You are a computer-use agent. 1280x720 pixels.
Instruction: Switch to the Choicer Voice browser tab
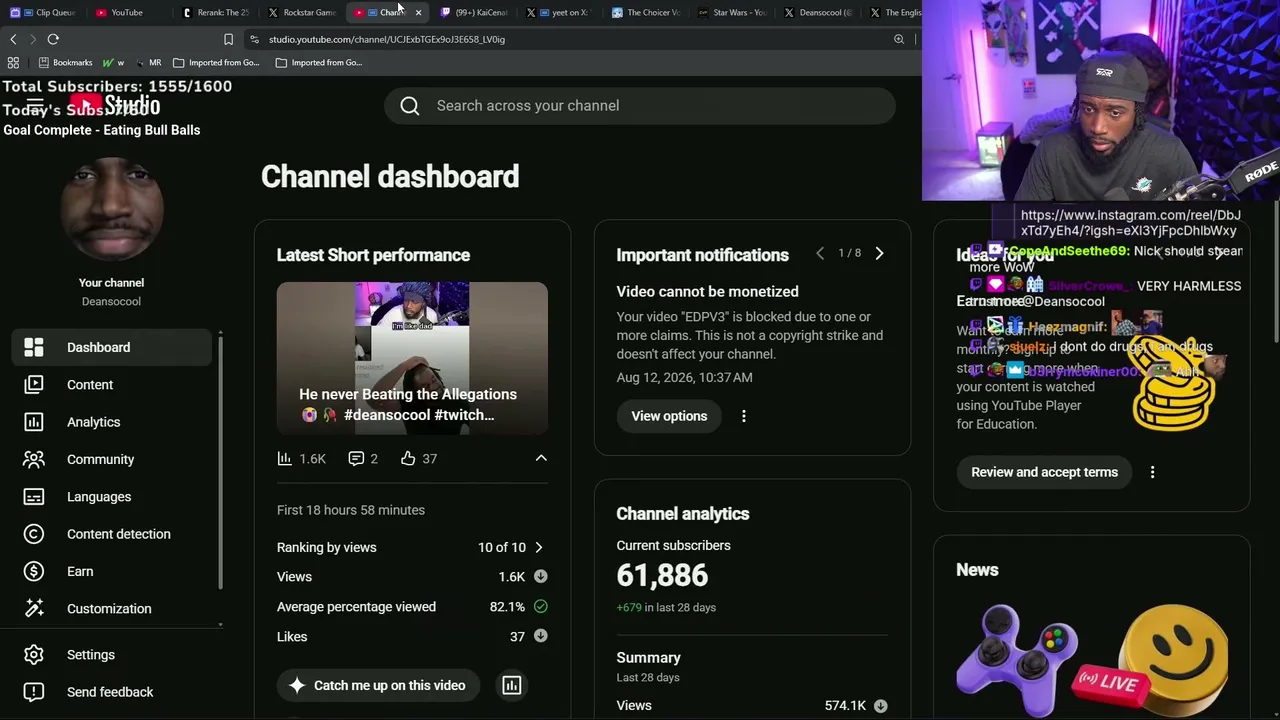tap(647, 13)
